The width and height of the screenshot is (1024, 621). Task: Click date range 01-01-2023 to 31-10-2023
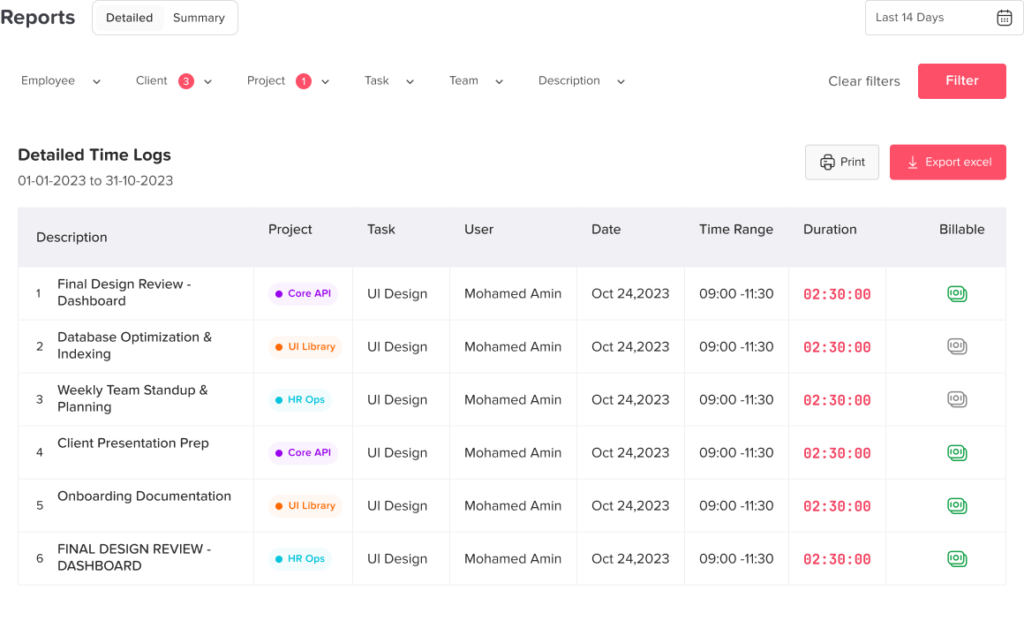[95, 181]
